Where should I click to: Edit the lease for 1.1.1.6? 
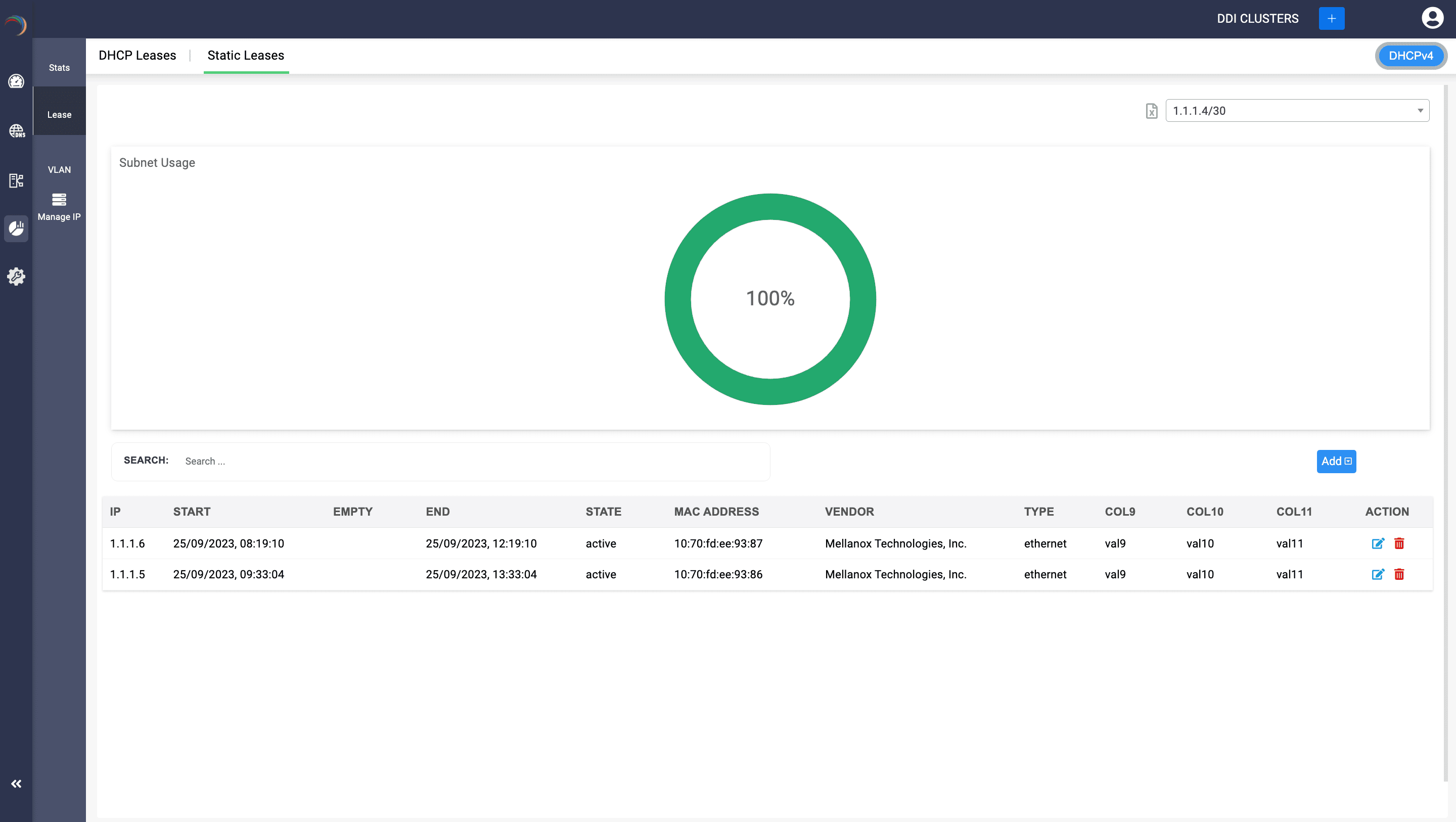pos(1378,543)
